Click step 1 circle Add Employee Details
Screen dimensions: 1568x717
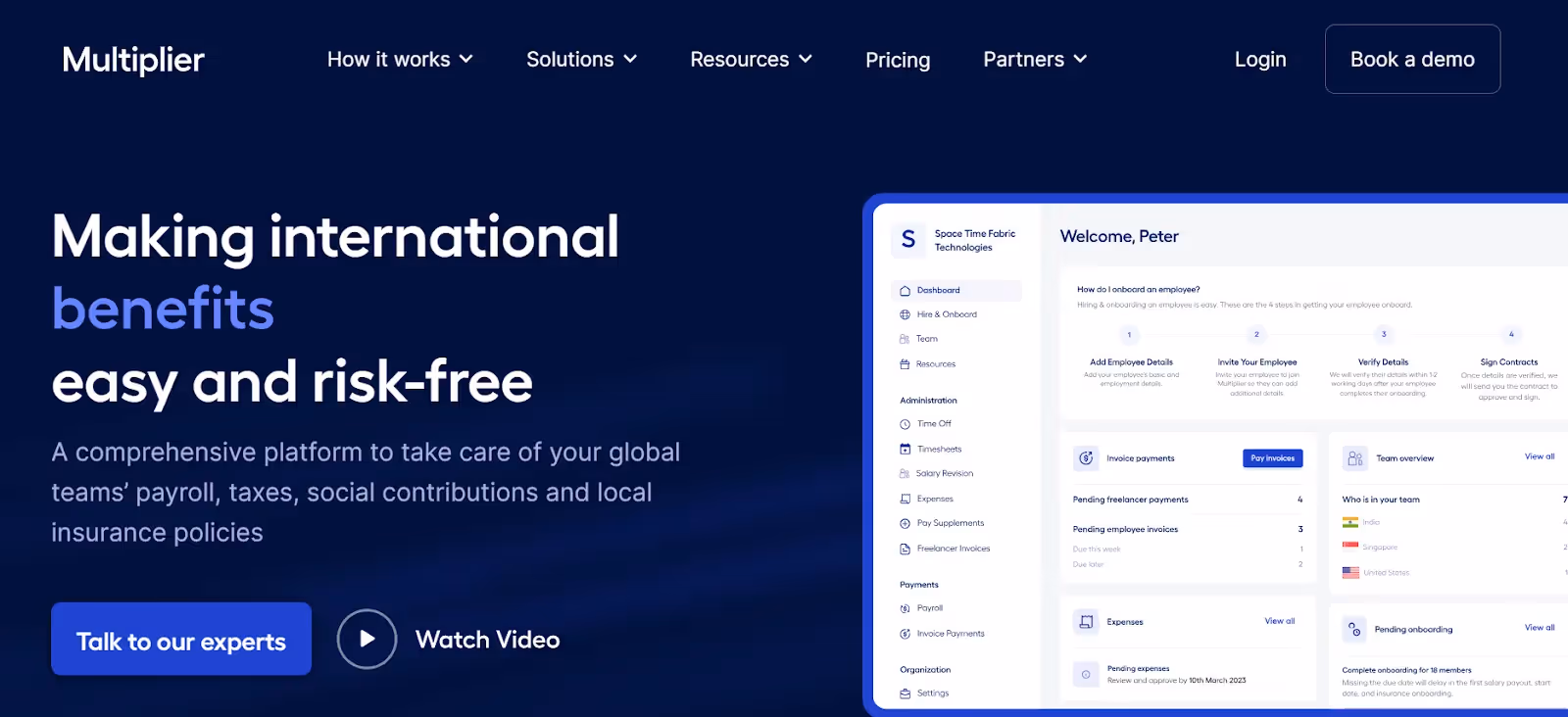tap(1129, 335)
